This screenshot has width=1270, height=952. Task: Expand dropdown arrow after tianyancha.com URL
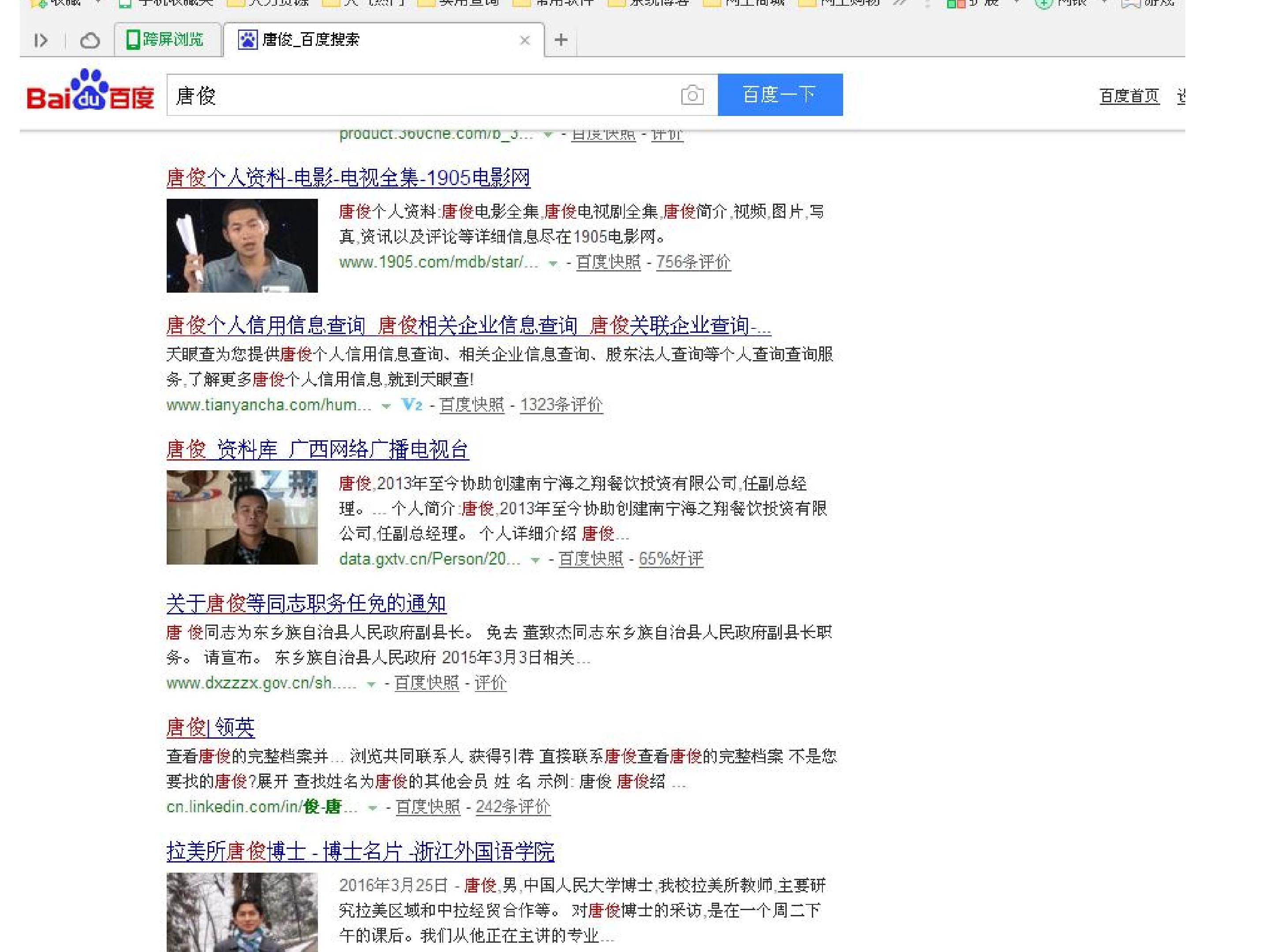[x=386, y=406]
